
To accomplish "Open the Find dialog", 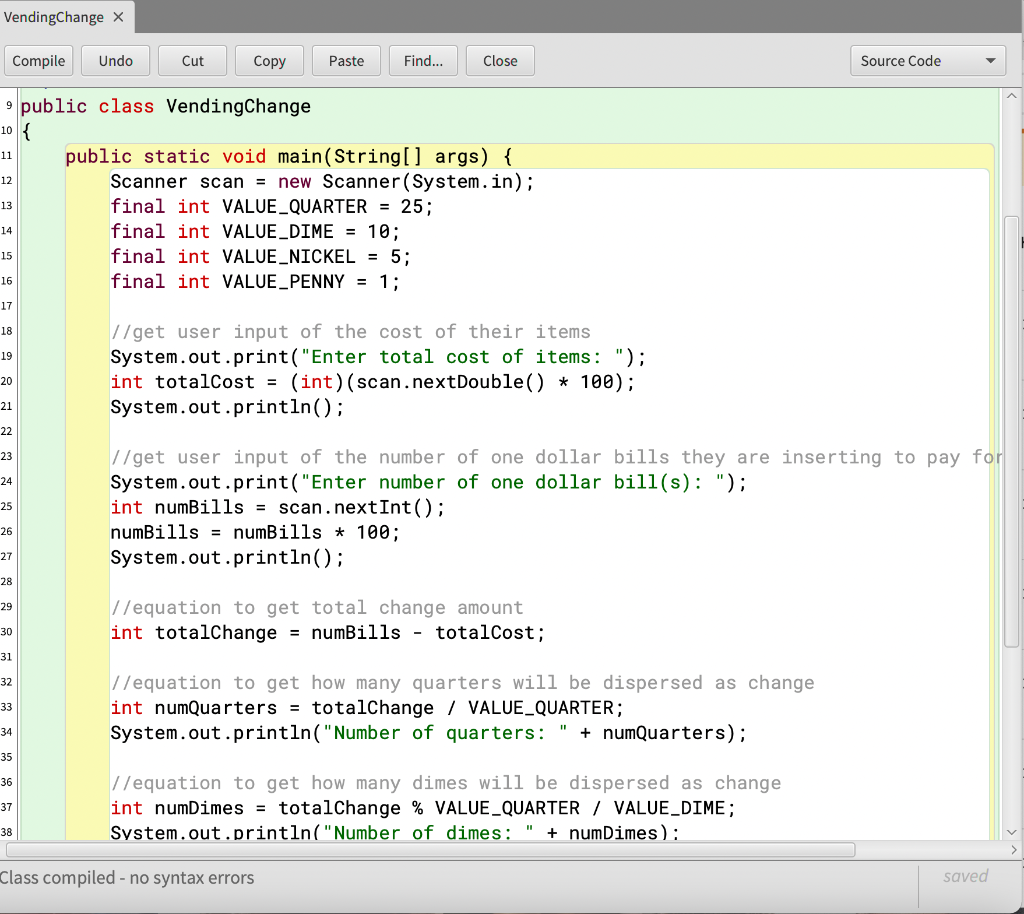I will click(x=423, y=60).
